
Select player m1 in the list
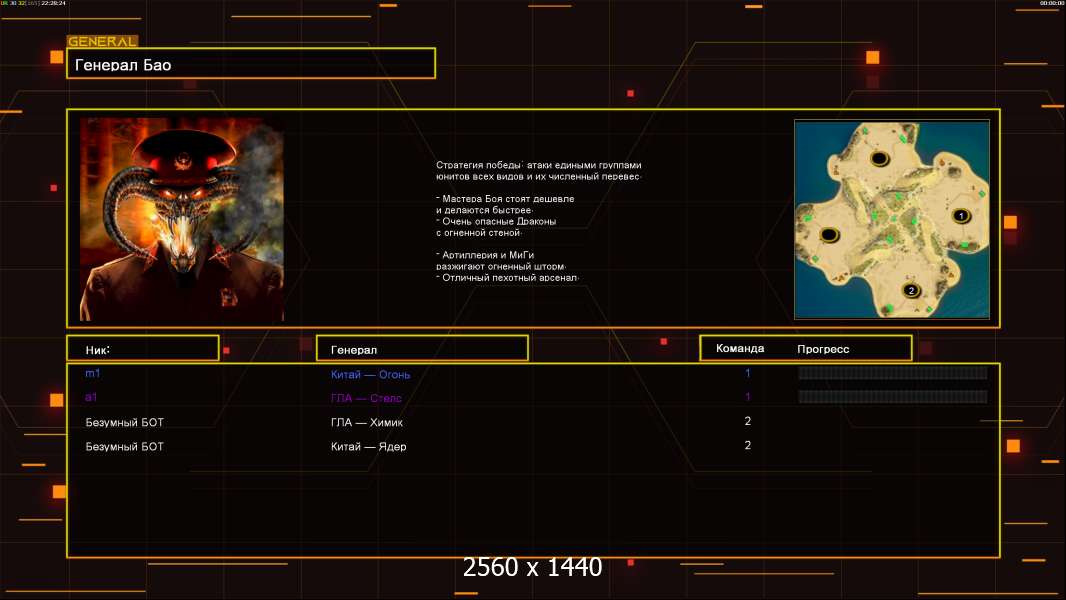click(92, 373)
